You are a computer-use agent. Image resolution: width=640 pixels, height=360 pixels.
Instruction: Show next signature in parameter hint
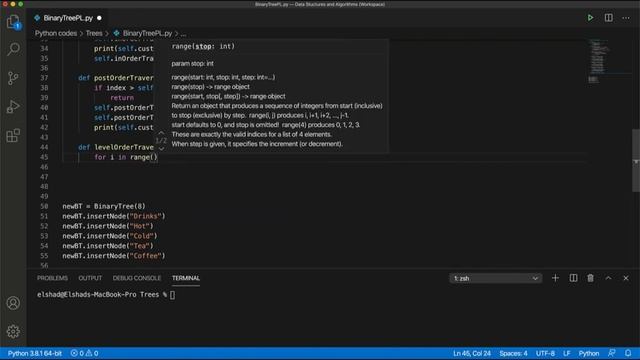pos(161,149)
